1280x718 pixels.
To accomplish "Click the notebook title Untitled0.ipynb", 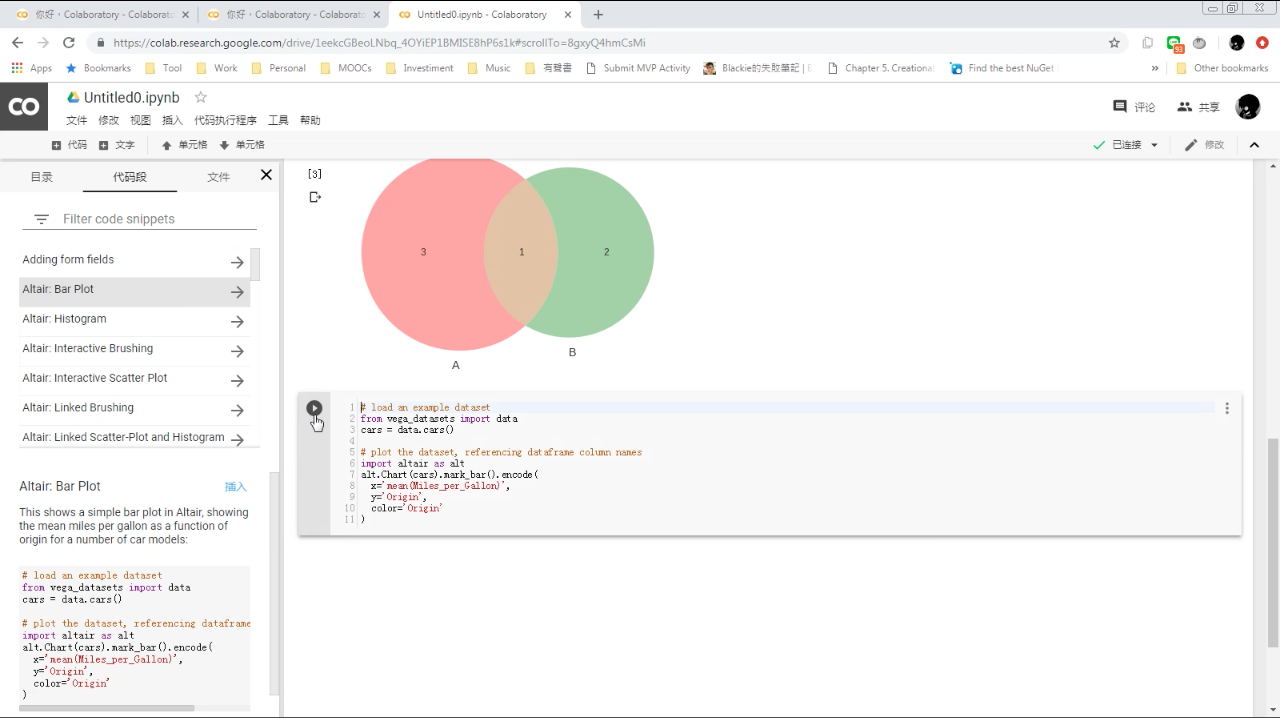I will (132, 97).
